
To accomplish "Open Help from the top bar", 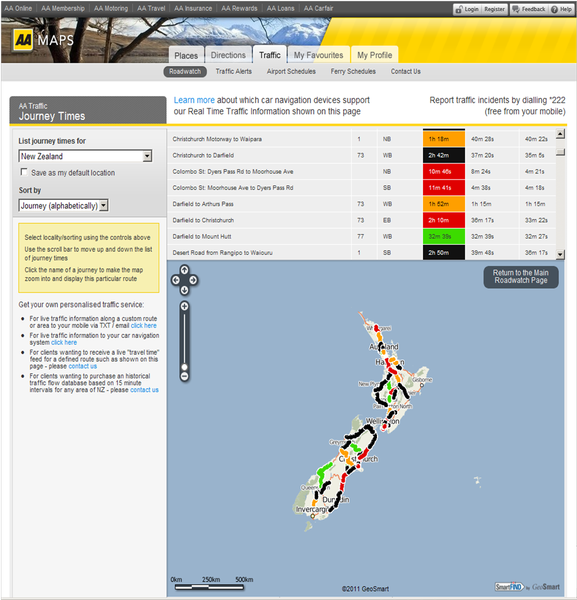I will click(x=561, y=9).
